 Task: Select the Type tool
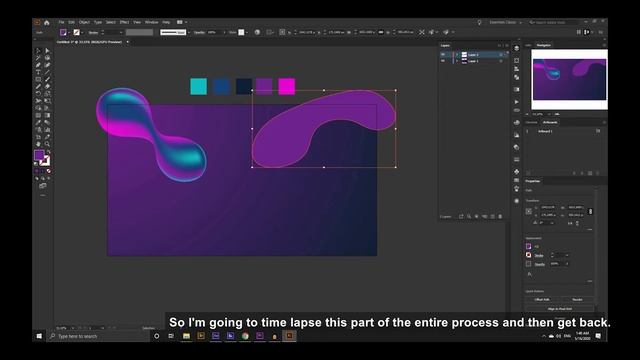38,72
